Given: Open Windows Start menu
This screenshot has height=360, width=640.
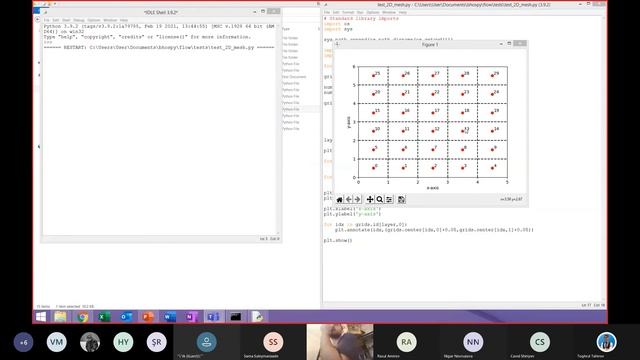Looking at the screenshot, I should tap(41, 317).
